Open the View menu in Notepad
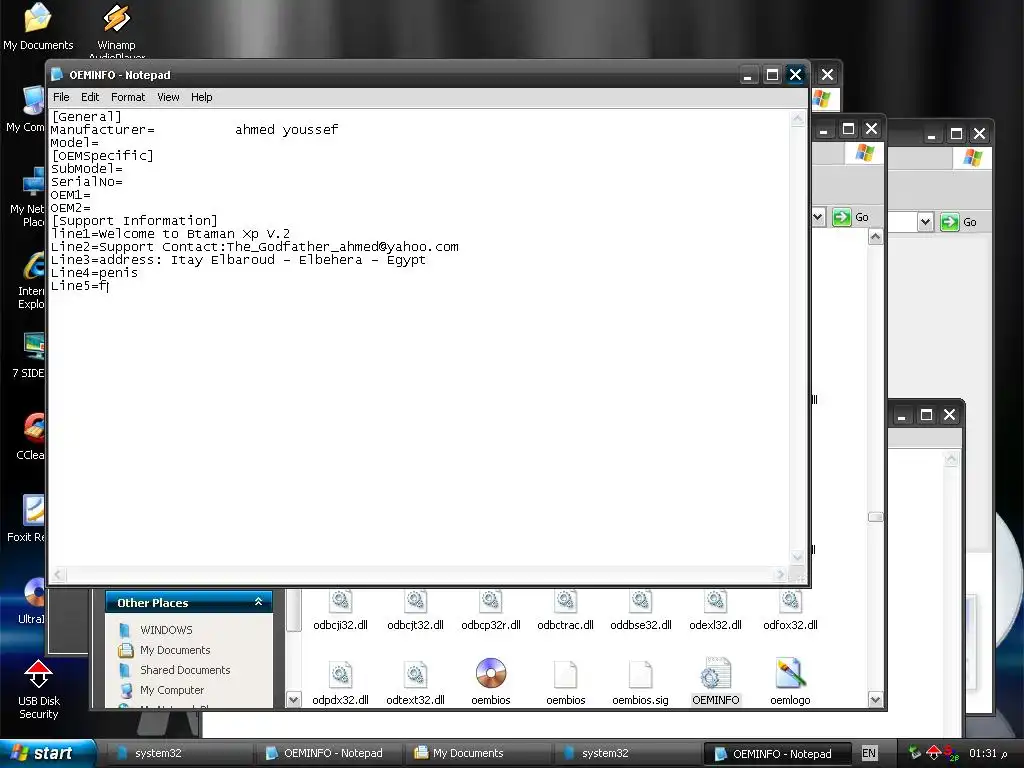 (x=168, y=97)
